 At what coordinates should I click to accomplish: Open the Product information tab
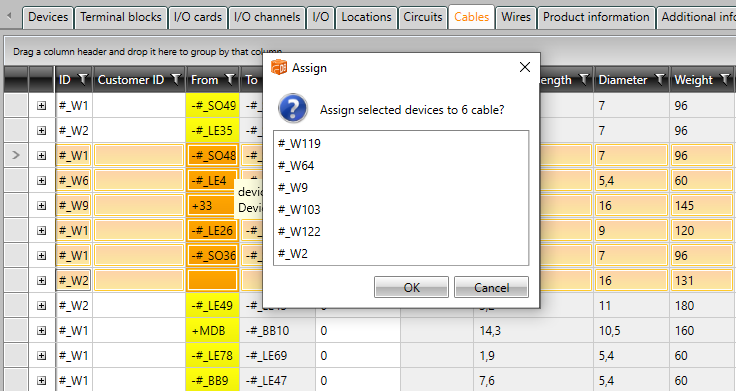click(596, 17)
